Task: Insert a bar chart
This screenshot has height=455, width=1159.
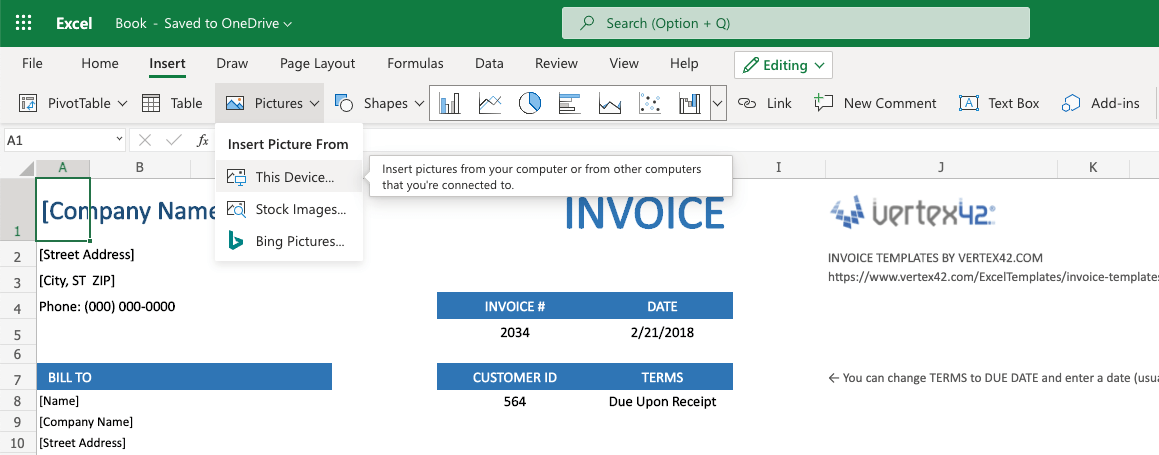Action: pyautogui.click(x=570, y=103)
